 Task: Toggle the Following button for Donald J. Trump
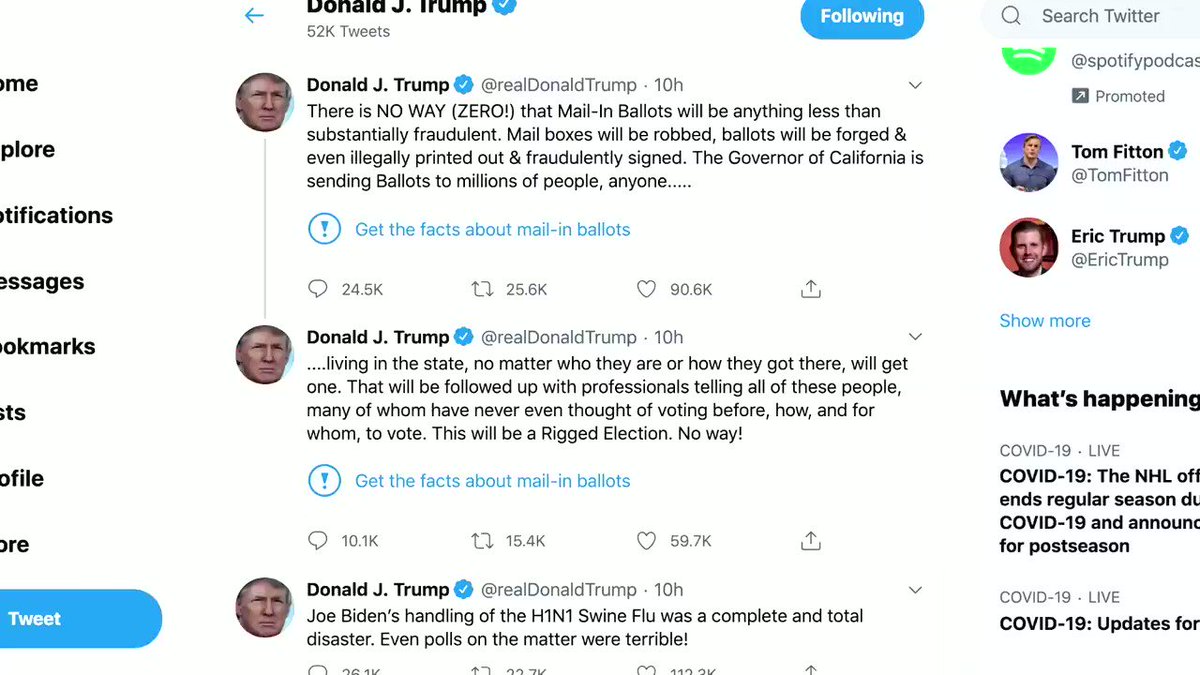click(862, 17)
